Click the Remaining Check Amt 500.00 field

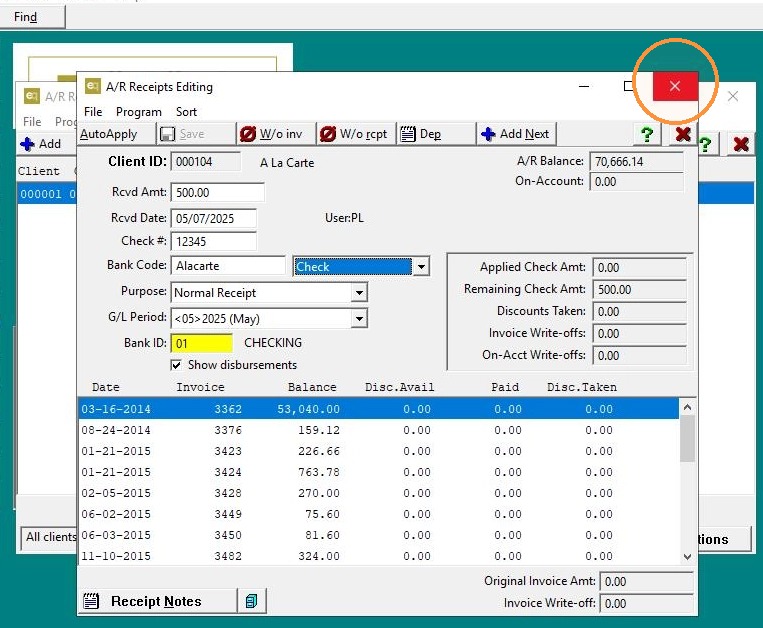tap(639, 289)
